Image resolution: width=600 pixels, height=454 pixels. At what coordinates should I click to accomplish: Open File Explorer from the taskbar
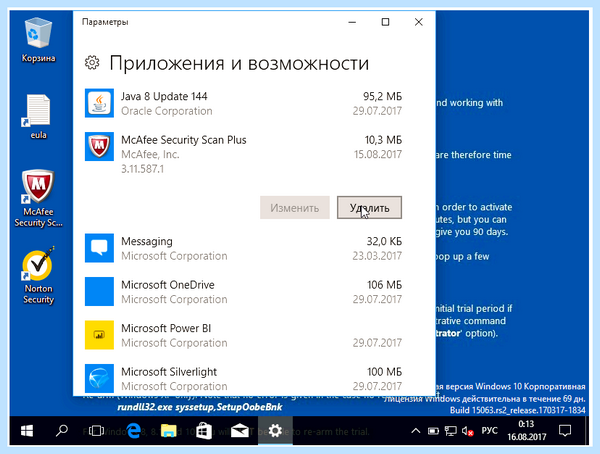click(168, 431)
